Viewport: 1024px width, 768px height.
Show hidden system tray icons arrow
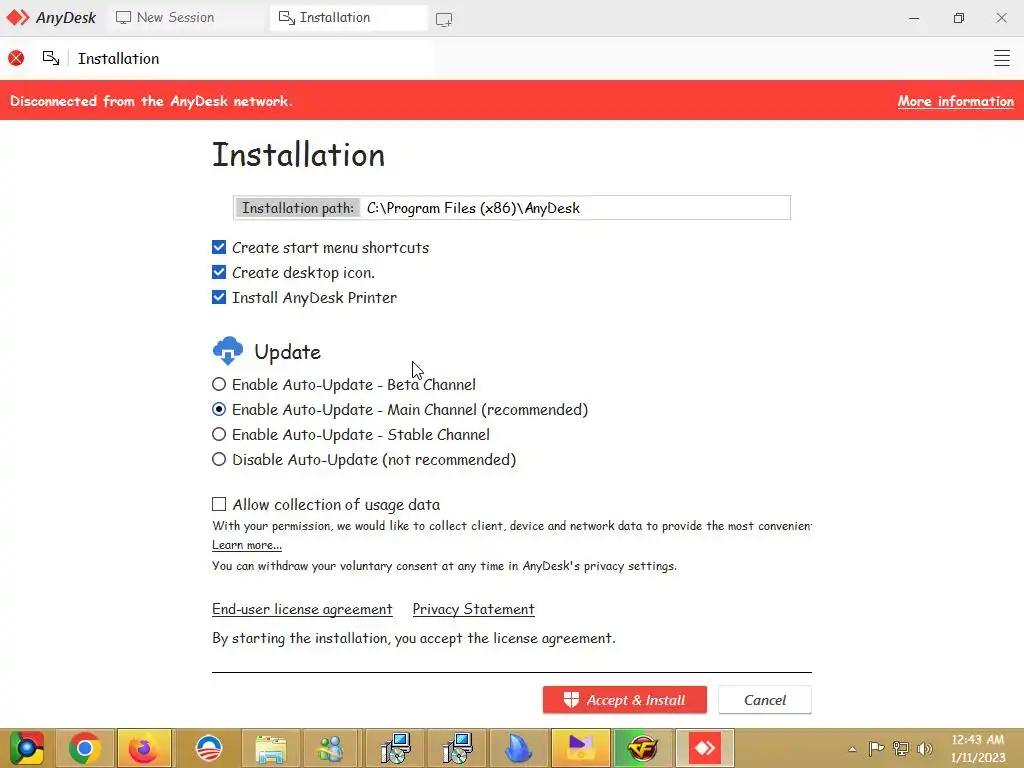point(852,749)
